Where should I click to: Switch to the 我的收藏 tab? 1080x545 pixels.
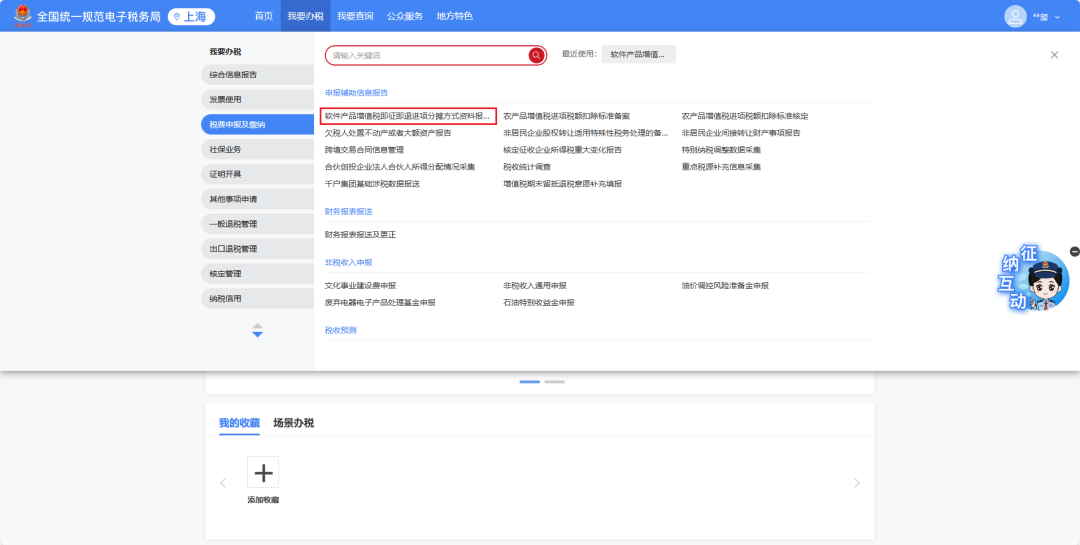[x=240, y=423]
